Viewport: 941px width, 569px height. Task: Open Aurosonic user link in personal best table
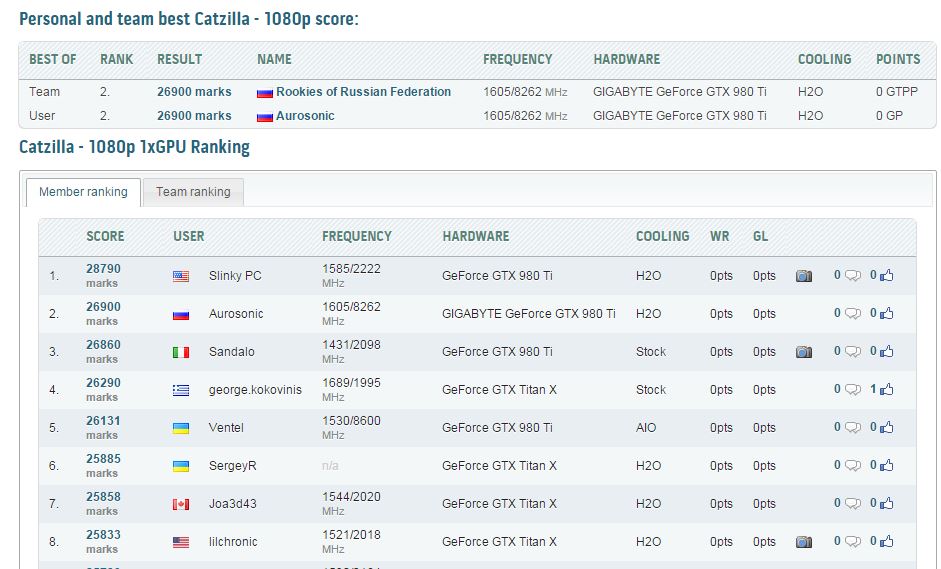[305, 116]
